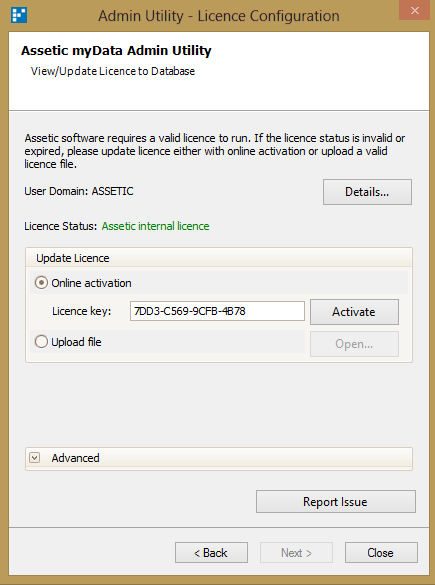Click the Upload file label text
This screenshot has width=435, height=585.
76,342
